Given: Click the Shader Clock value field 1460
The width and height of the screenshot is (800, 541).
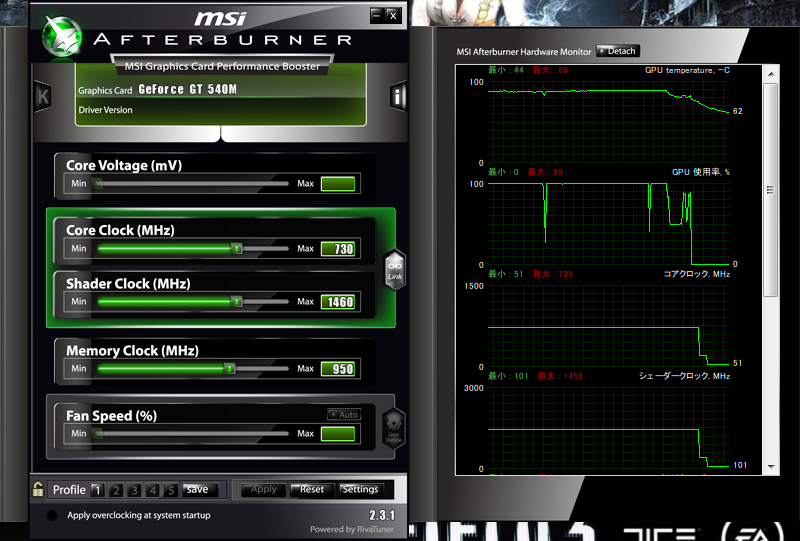Looking at the screenshot, I should (338, 302).
